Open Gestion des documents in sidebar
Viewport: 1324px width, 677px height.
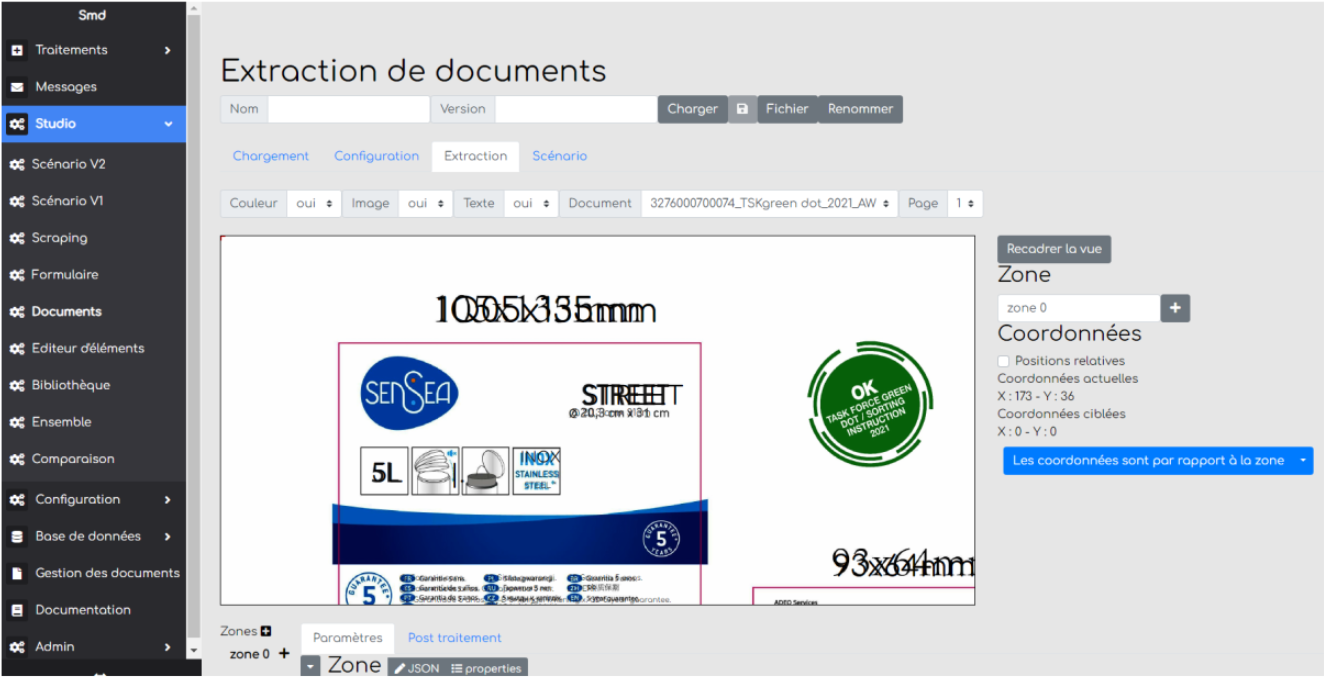pyautogui.click(x=107, y=573)
